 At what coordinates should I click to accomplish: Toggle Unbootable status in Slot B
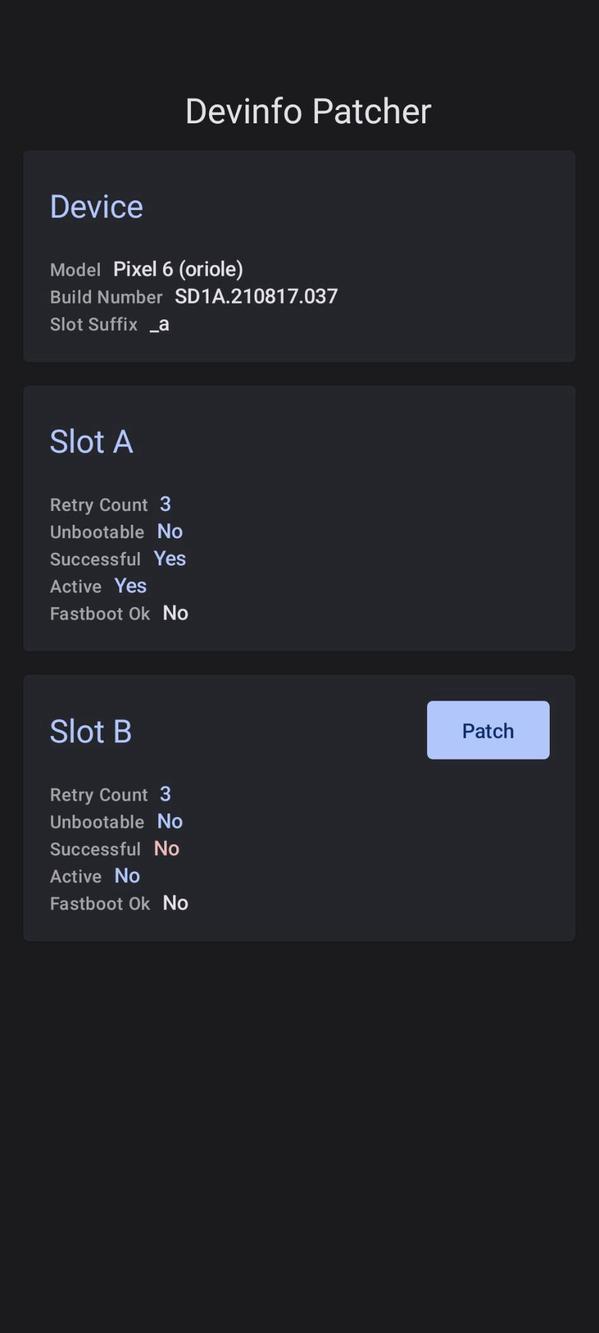click(169, 821)
